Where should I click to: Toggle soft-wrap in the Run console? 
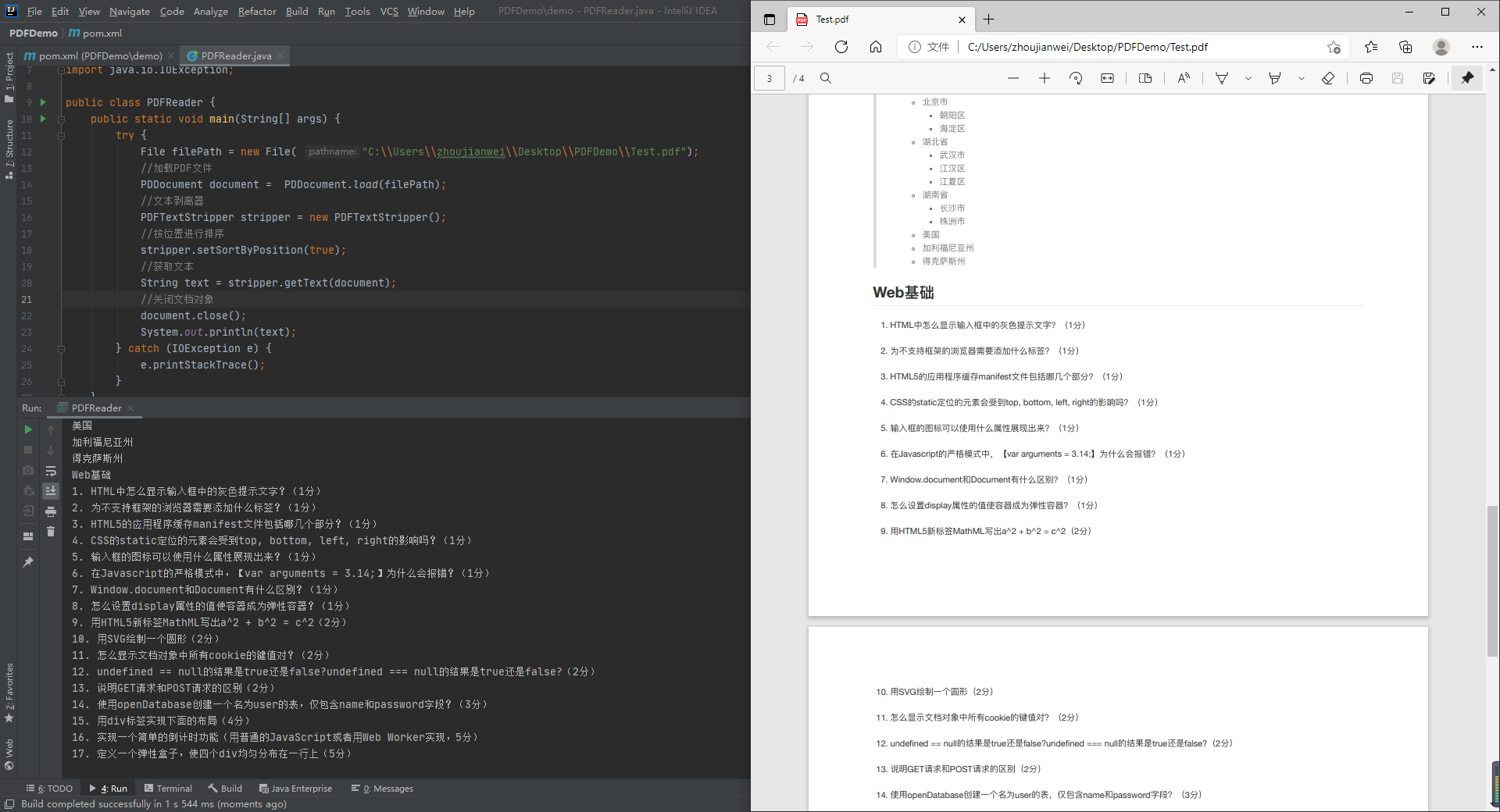tap(51, 471)
